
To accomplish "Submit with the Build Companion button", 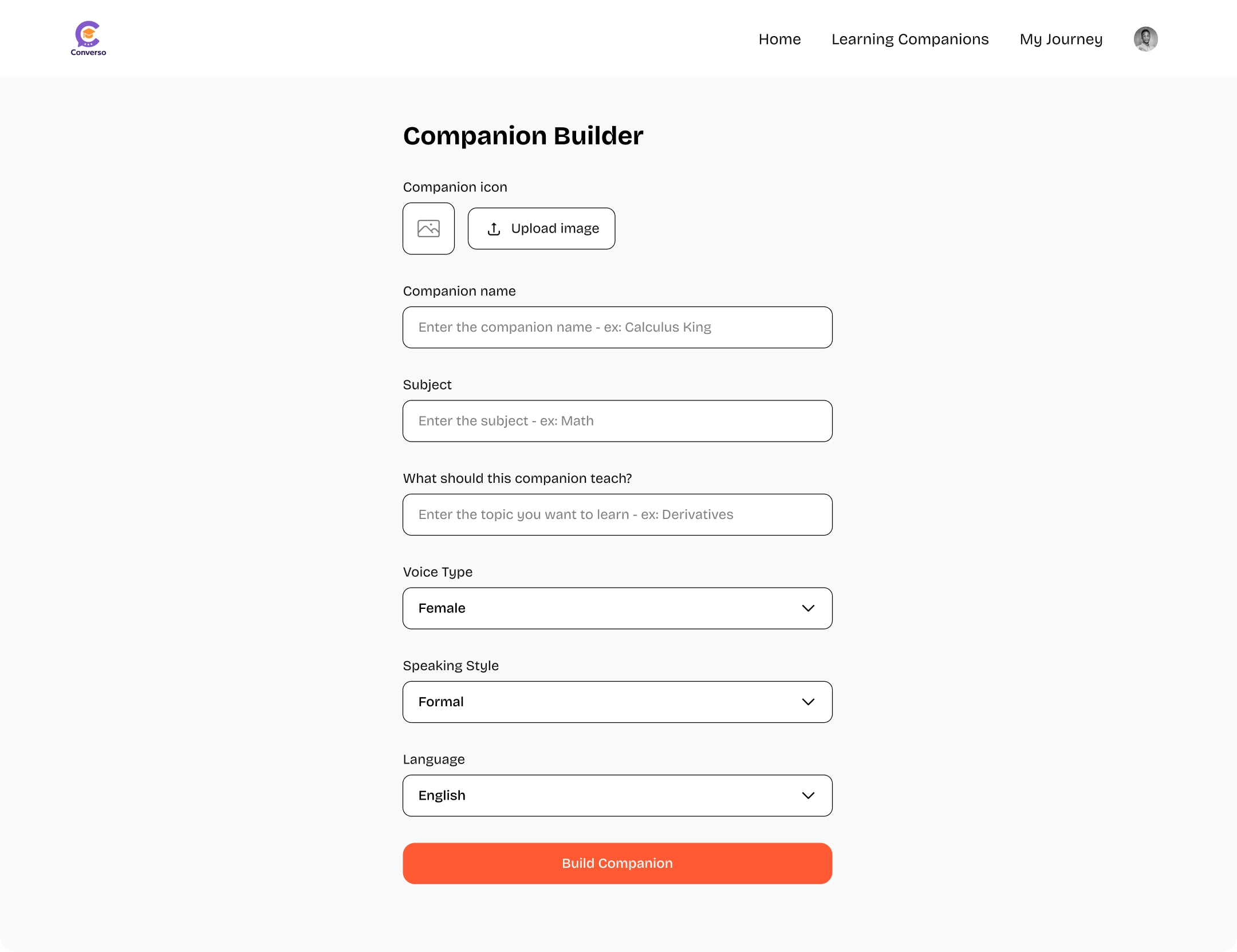I will click(x=617, y=863).
